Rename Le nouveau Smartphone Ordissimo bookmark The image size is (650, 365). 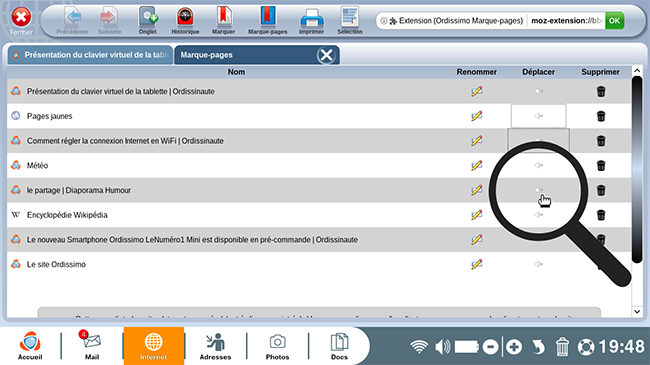click(x=477, y=239)
